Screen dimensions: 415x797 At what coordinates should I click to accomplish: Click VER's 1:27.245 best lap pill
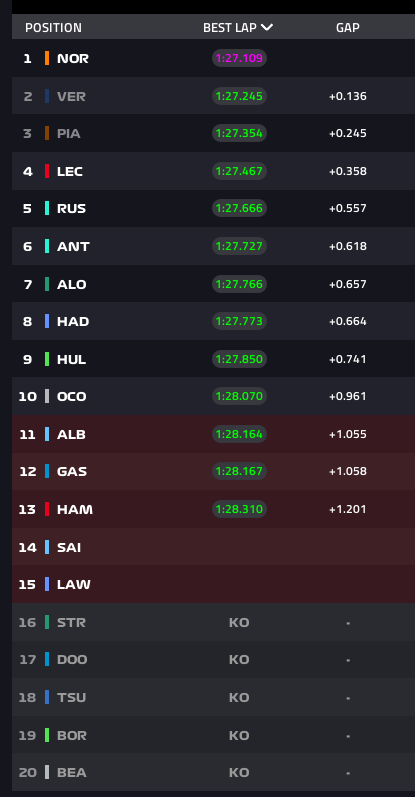[240, 96]
